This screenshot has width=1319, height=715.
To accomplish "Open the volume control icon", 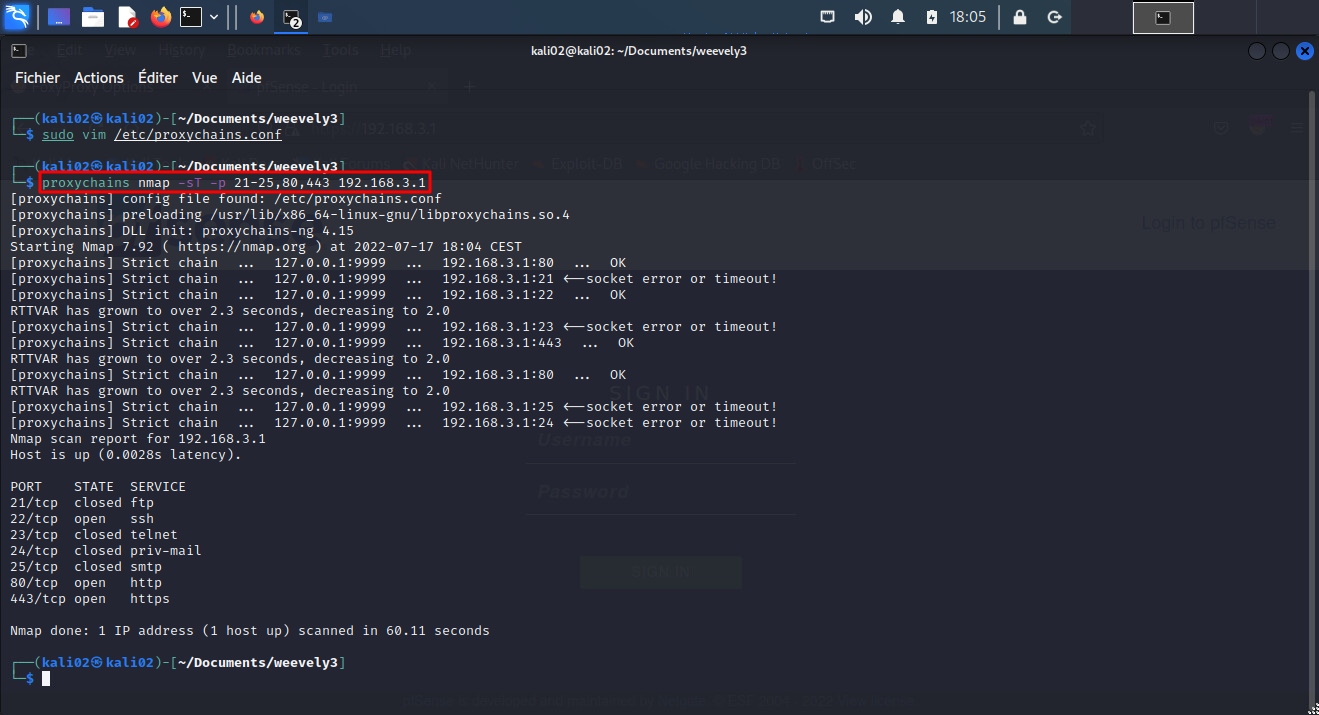I will pos(862,17).
